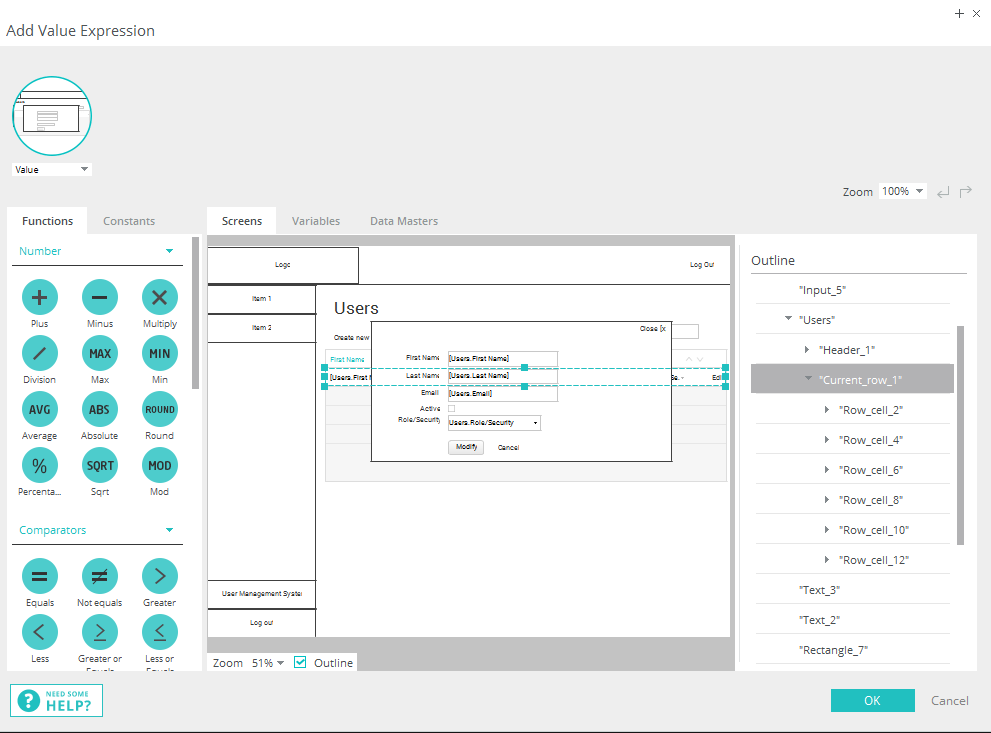Click the Greater or Equals comparator
Viewport: 991px width, 733px height.
(x=99, y=632)
